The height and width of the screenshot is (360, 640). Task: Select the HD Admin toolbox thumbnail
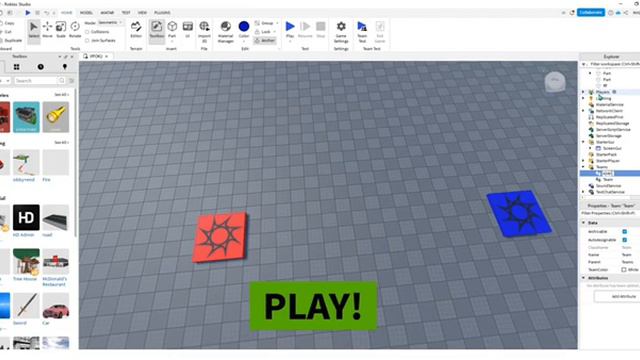[26, 218]
